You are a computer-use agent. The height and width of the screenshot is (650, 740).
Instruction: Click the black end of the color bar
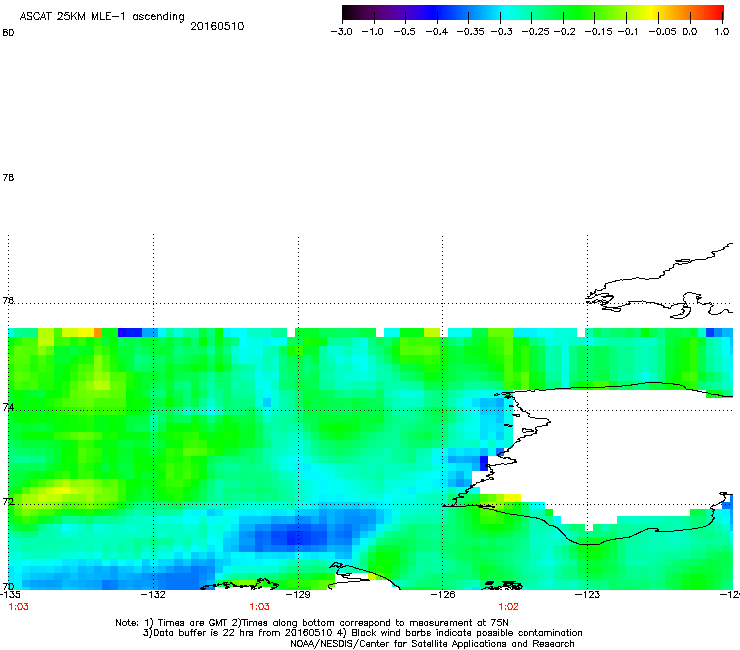(x=348, y=13)
